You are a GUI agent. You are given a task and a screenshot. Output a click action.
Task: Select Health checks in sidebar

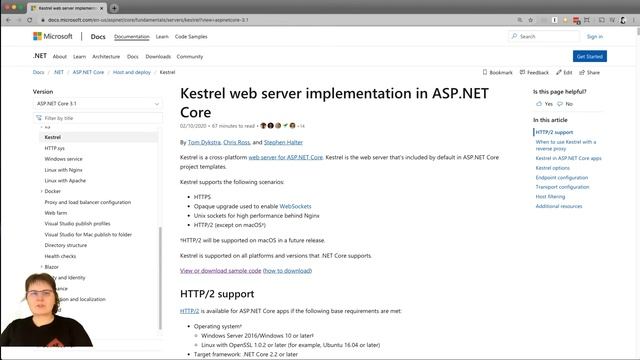pyautogui.click(x=60, y=256)
